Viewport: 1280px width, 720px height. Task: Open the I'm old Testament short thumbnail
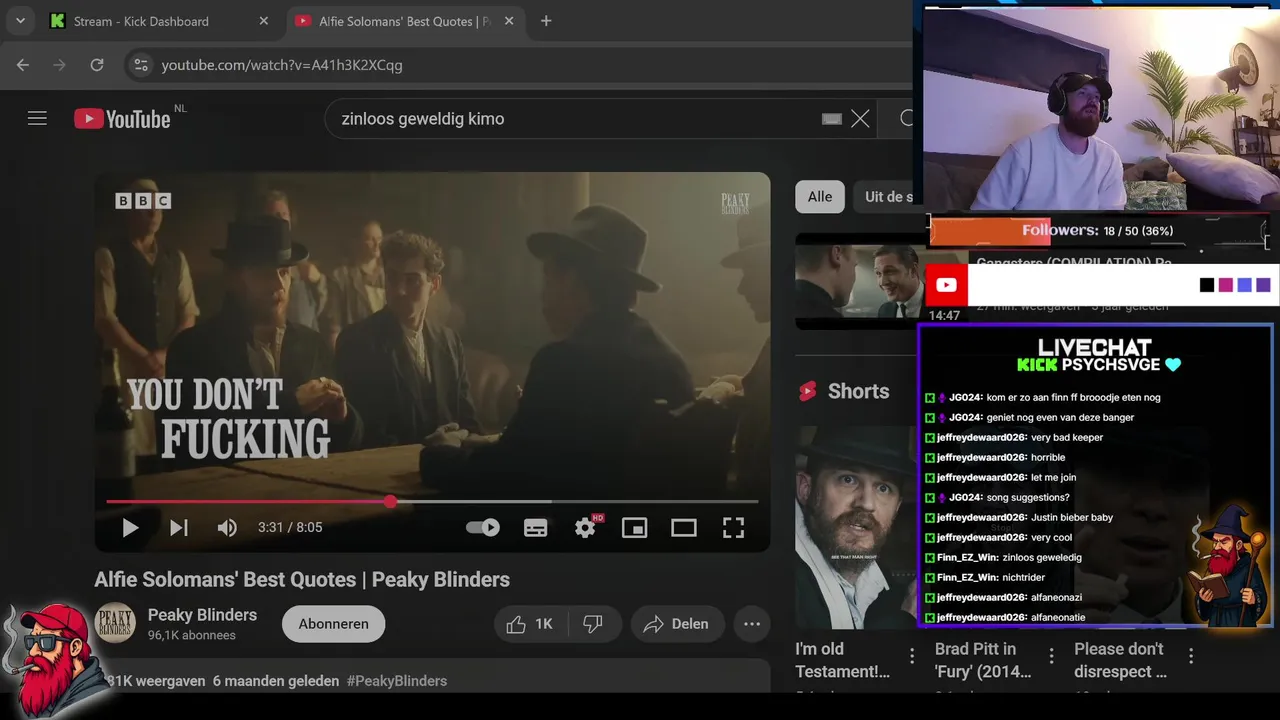(857, 527)
